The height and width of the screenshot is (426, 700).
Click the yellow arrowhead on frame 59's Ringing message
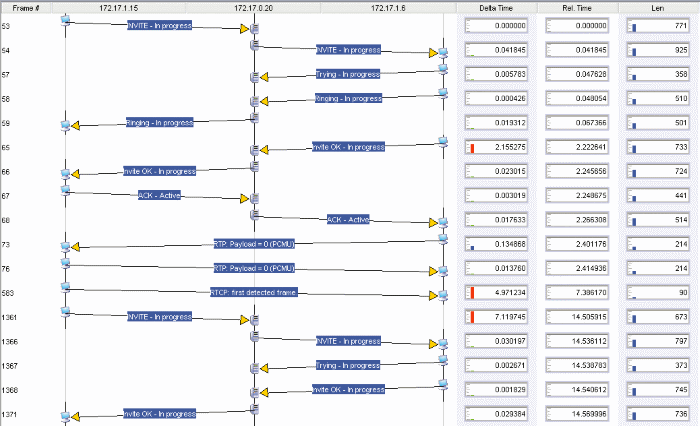click(77, 125)
